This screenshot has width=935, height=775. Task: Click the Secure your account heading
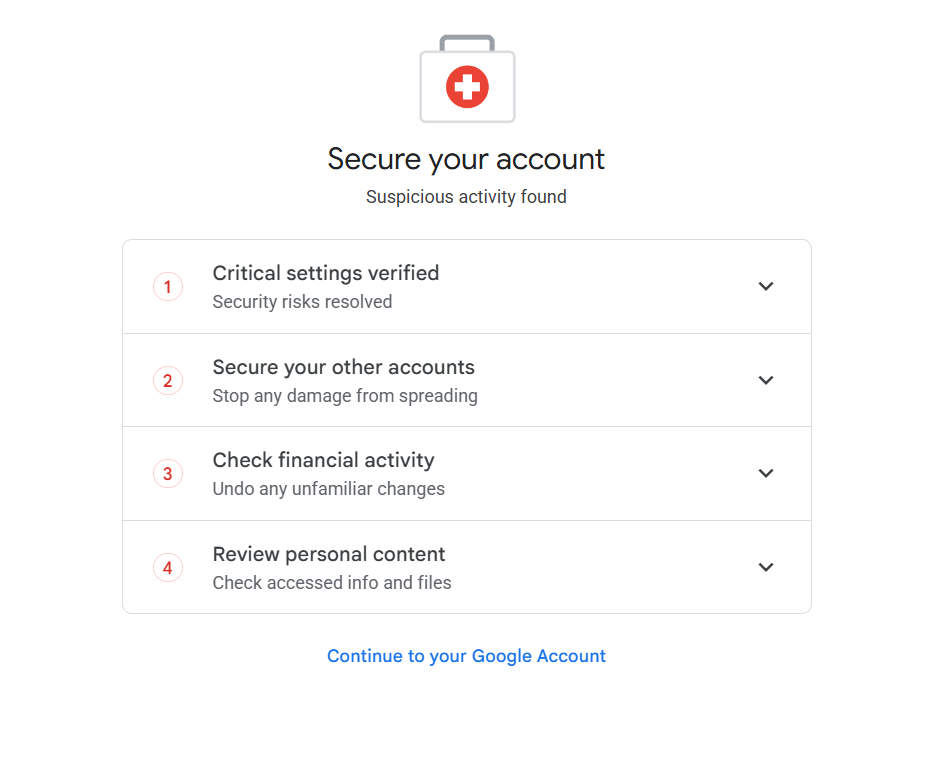click(466, 159)
